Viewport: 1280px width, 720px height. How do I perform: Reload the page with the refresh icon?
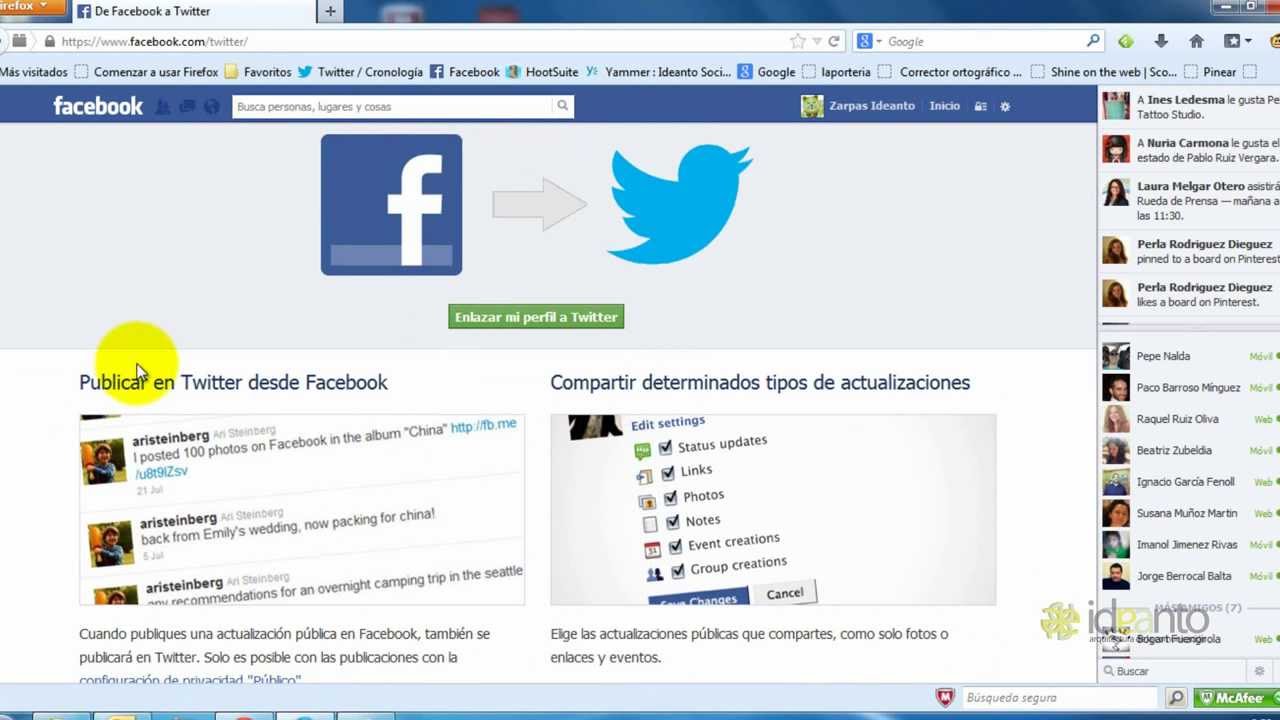click(x=833, y=41)
